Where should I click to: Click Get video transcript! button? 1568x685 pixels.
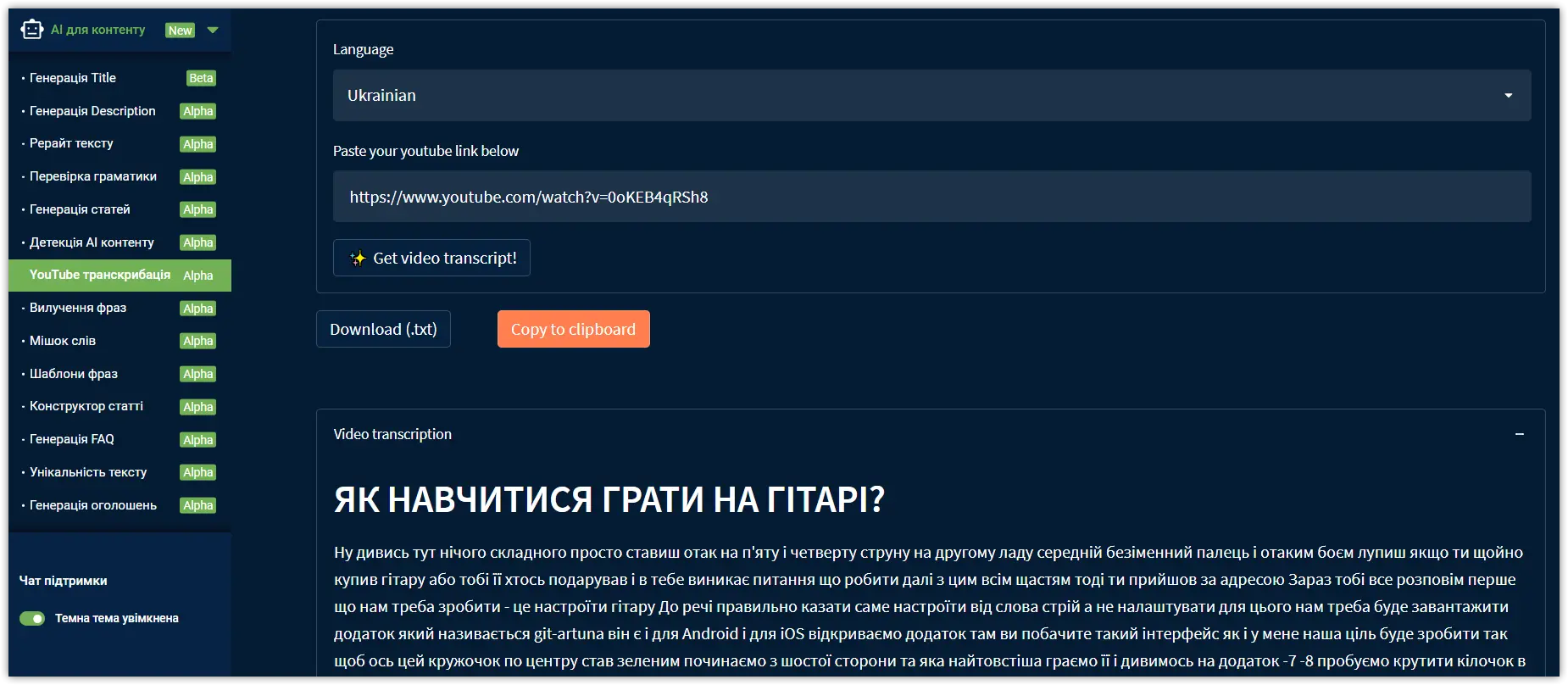(431, 258)
